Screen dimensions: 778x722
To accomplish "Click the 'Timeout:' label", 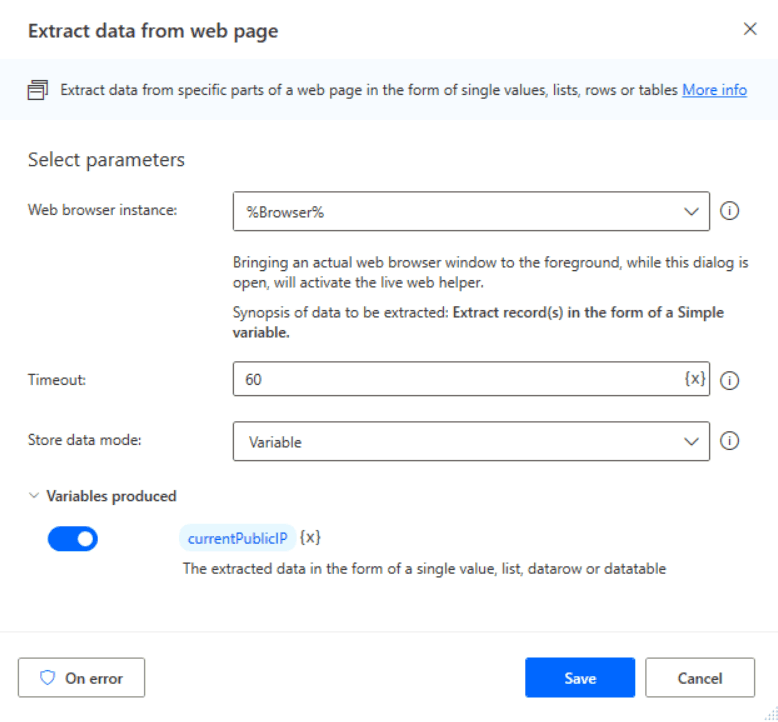I will point(57,380).
